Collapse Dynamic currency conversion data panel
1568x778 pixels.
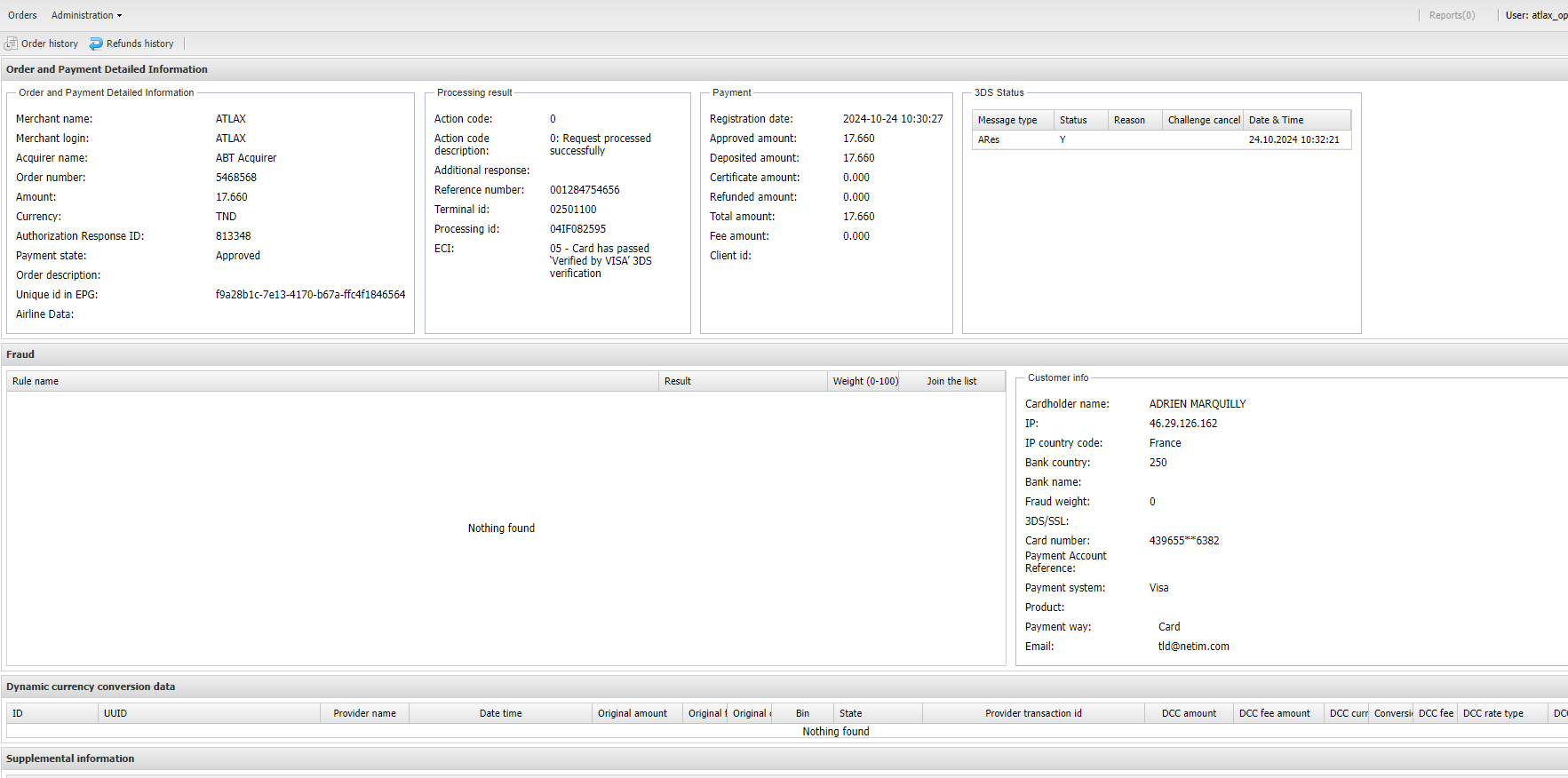point(91,687)
